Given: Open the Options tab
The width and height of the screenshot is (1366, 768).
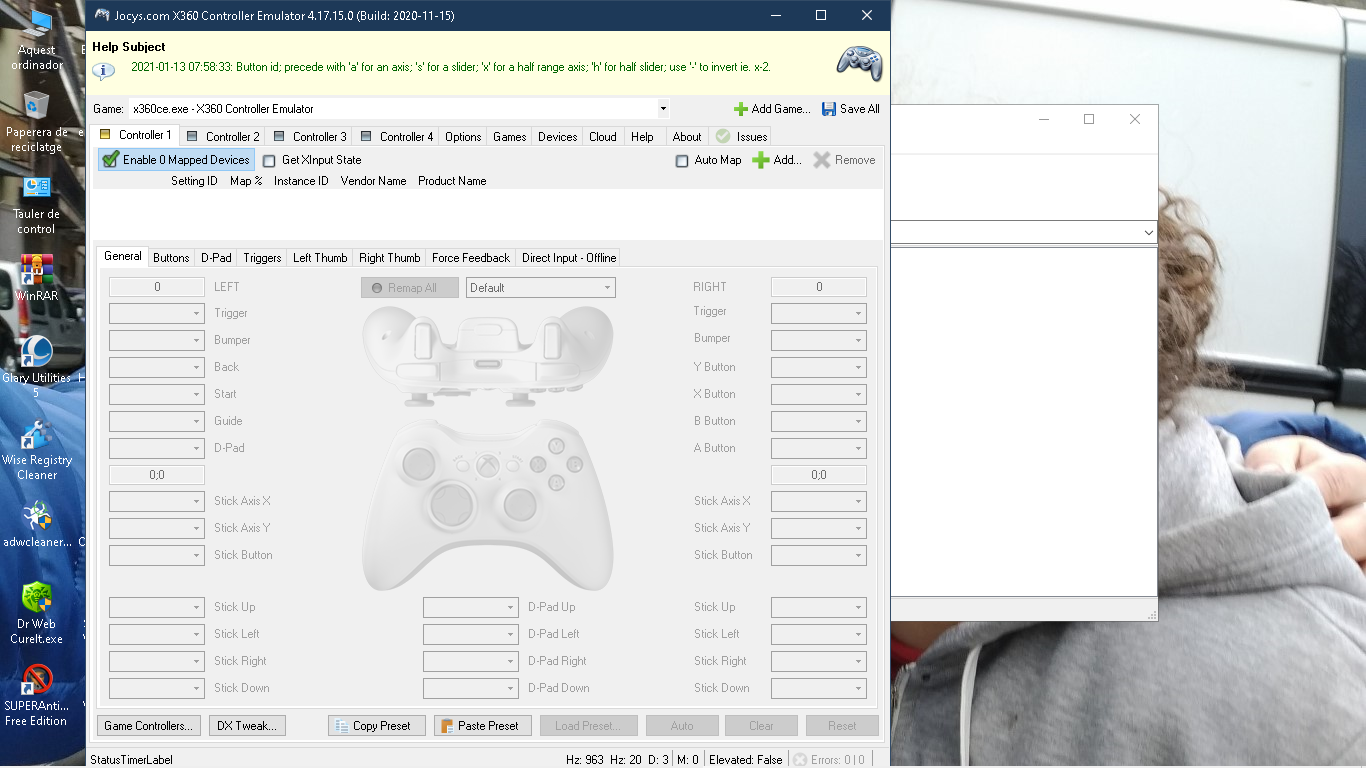Looking at the screenshot, I should pos(463,137).
